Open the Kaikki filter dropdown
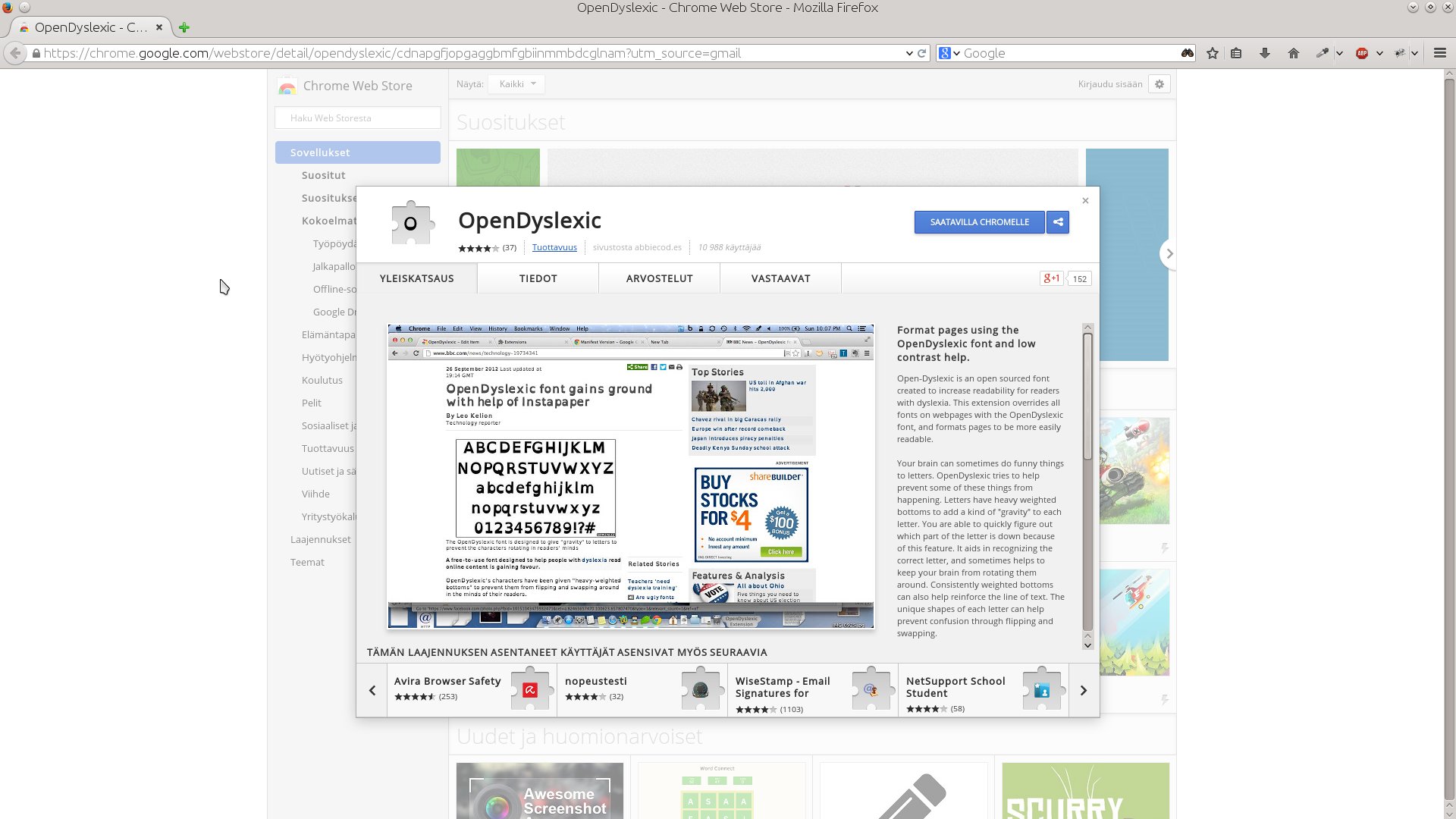 click(516, 84)
